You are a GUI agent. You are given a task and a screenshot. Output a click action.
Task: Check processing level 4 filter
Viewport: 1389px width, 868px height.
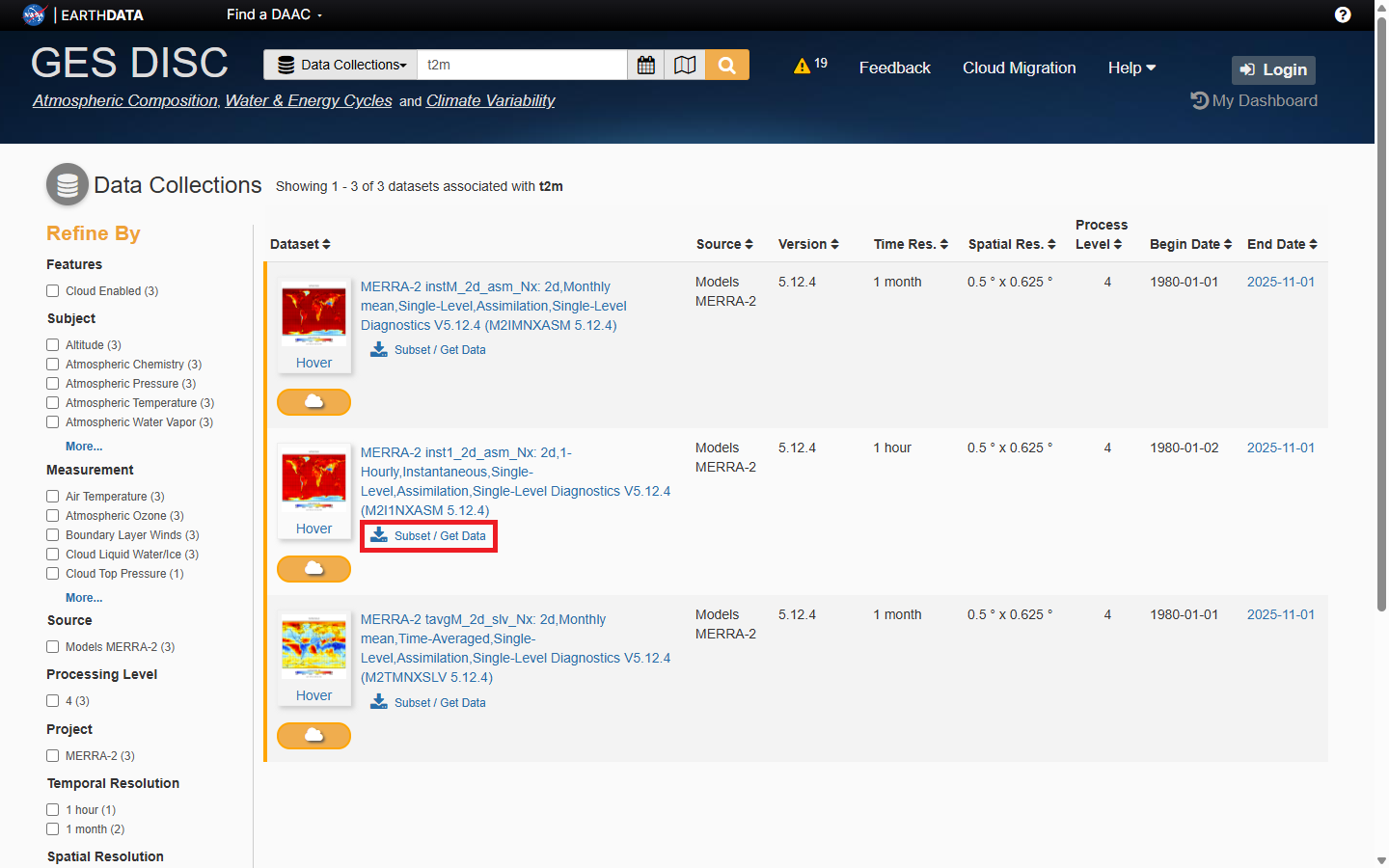[x=53, y=700]
